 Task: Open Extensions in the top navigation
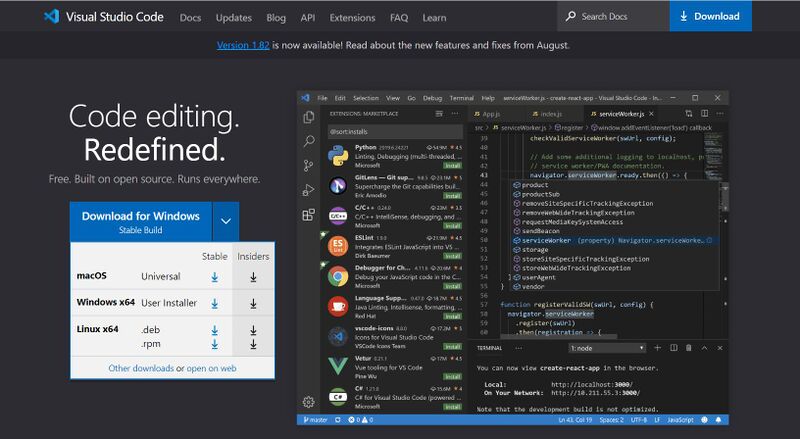pos(351,17)
